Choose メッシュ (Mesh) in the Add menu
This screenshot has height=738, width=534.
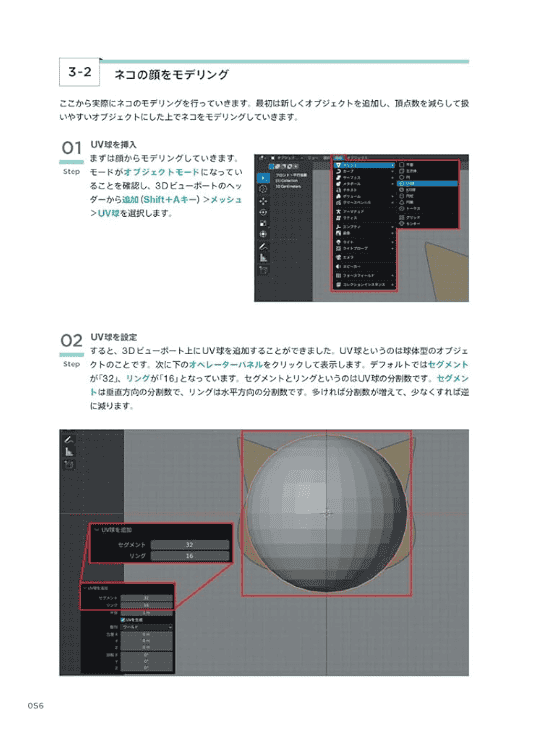(x=364, y=165)
